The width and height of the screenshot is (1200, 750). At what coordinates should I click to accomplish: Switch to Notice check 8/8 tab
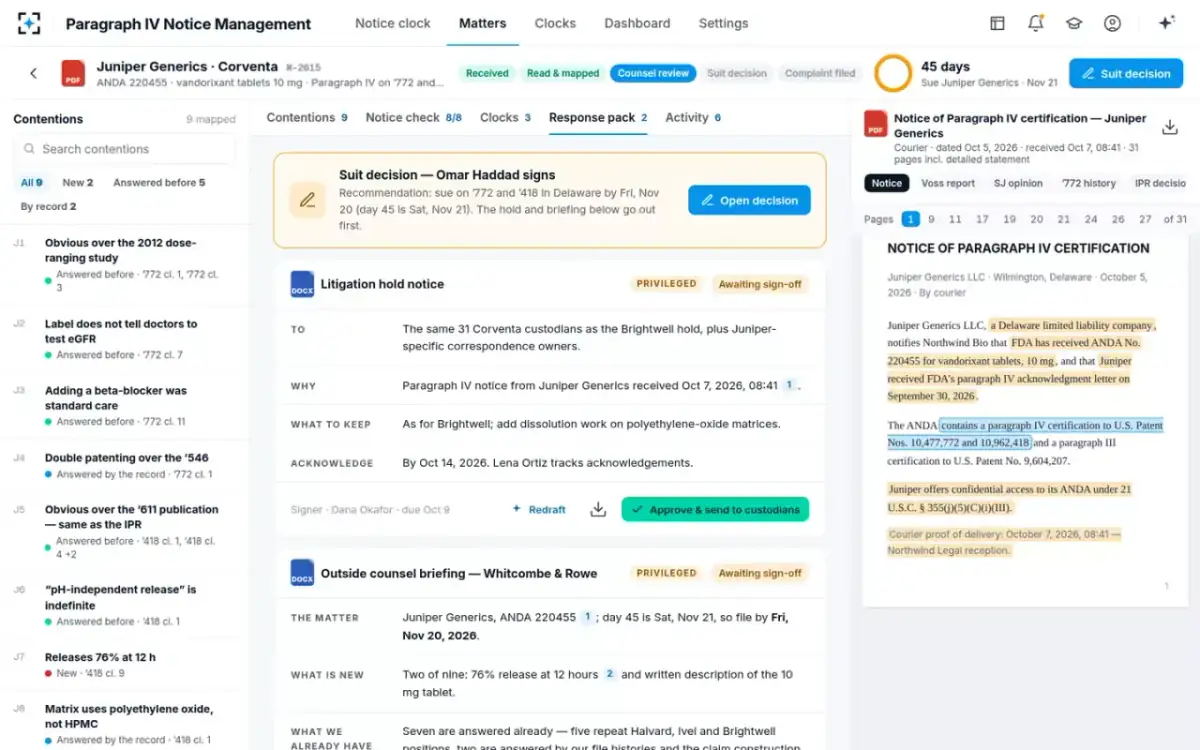(414, 117)
